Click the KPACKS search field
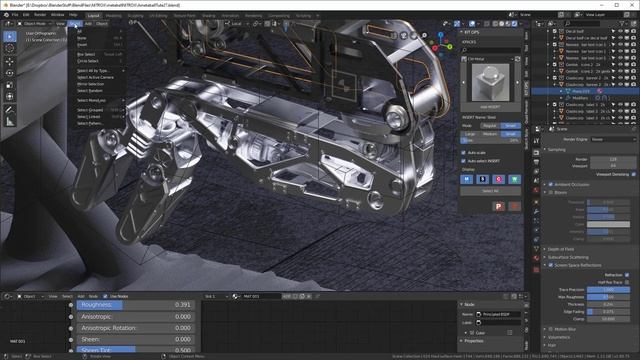Screen dimensions: 640x360 click(490, 50)
